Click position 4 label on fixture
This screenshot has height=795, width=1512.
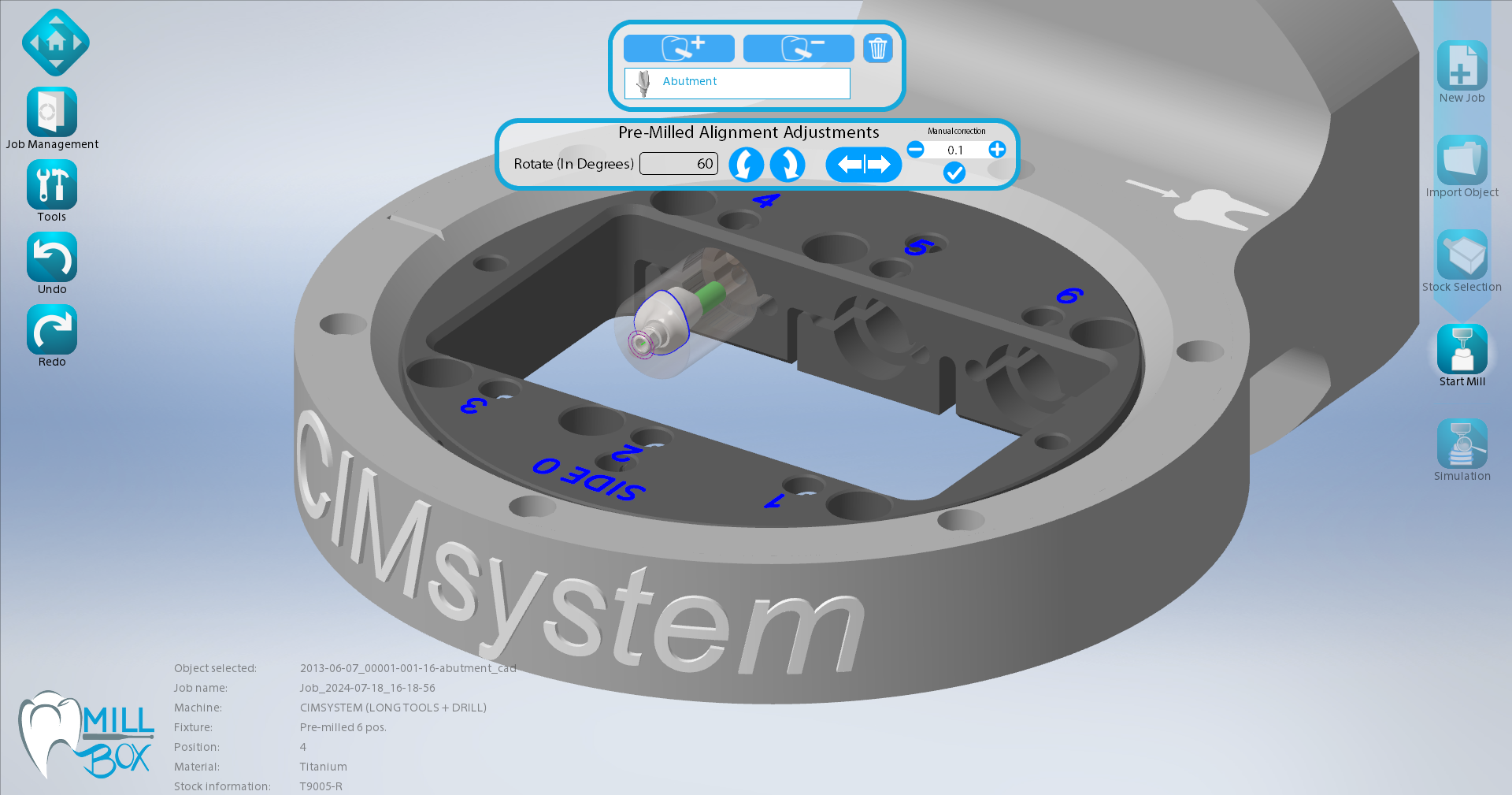click(x=765, y=201)
